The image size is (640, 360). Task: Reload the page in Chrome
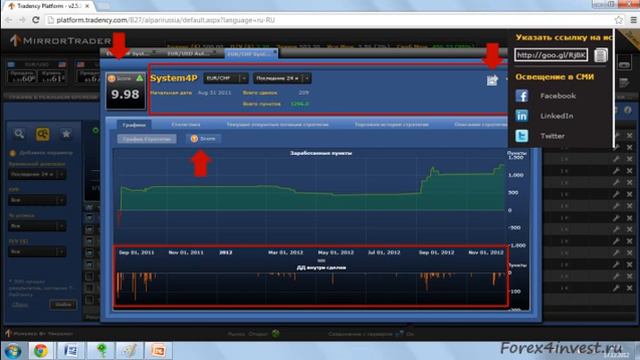click(x=36, y=20)
